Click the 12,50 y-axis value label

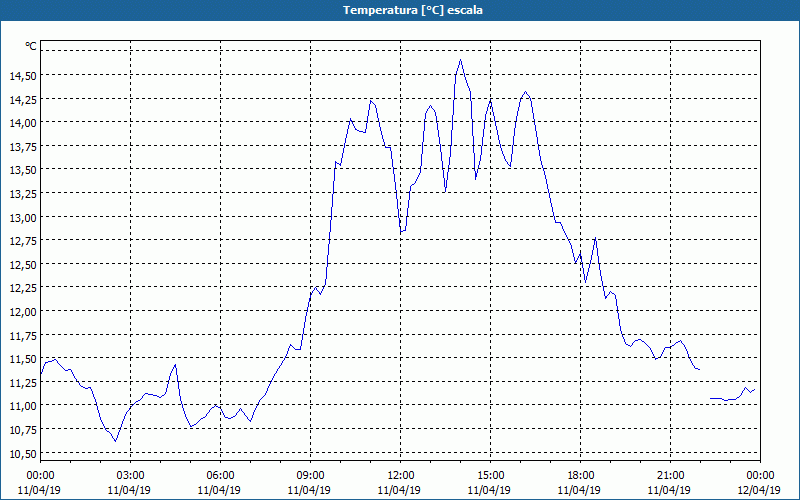tap(22, 264)
